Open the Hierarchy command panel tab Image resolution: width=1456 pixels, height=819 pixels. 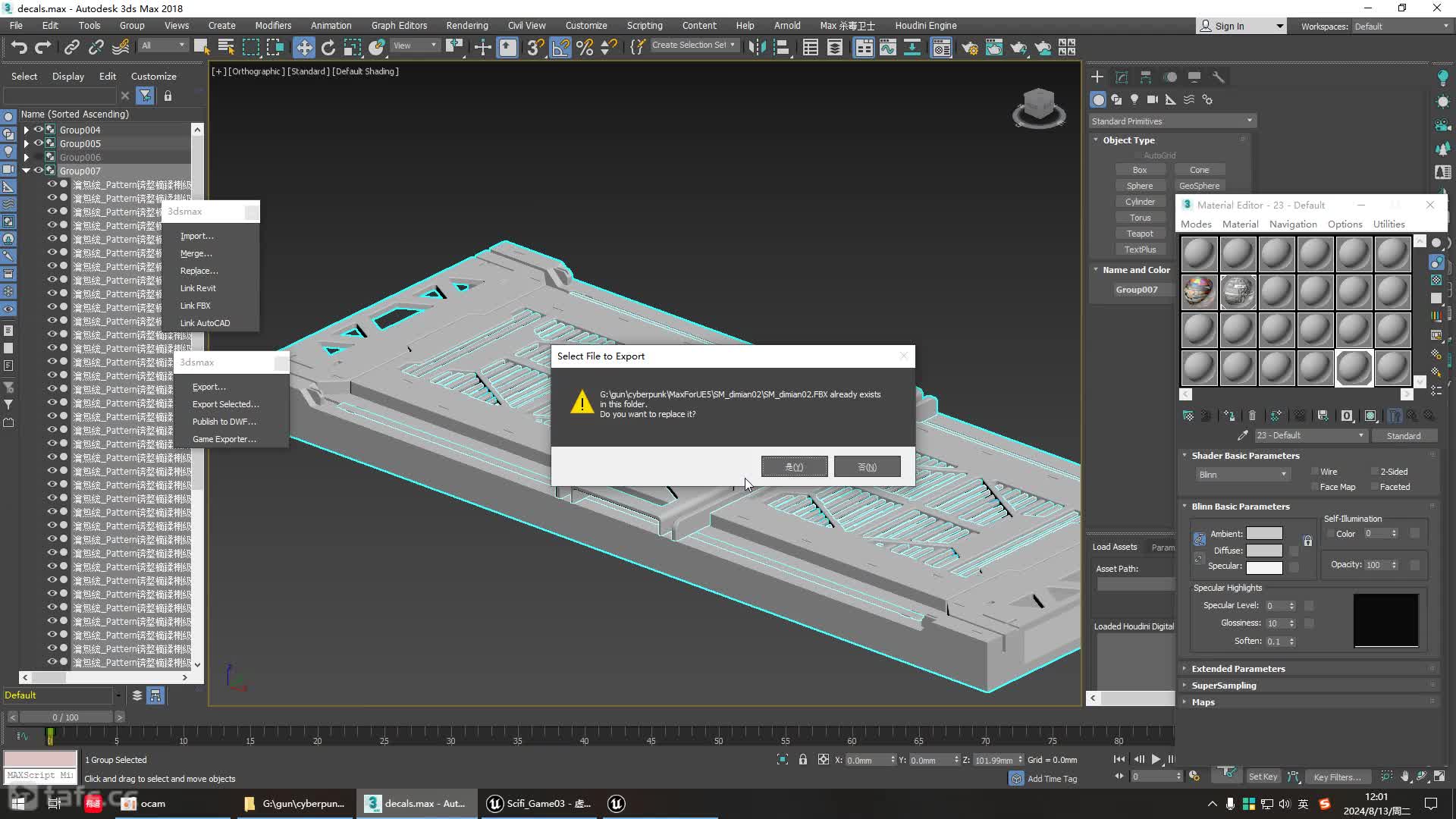pos(1146,77)
